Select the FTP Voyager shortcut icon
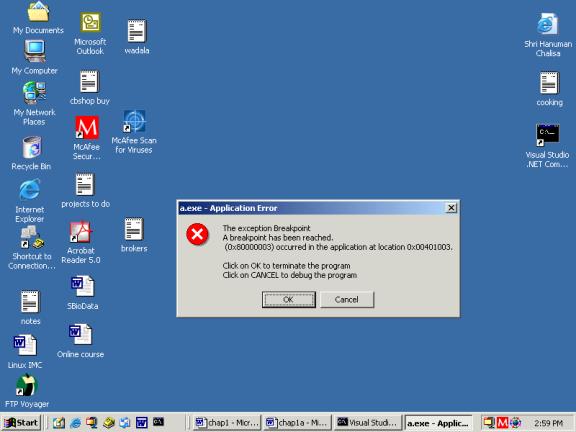Viewport: 576px width, 432px height. [27, 391]
